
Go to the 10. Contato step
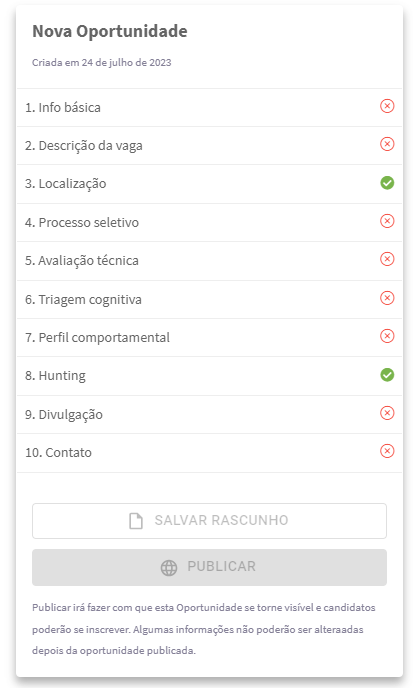[209, 453]
